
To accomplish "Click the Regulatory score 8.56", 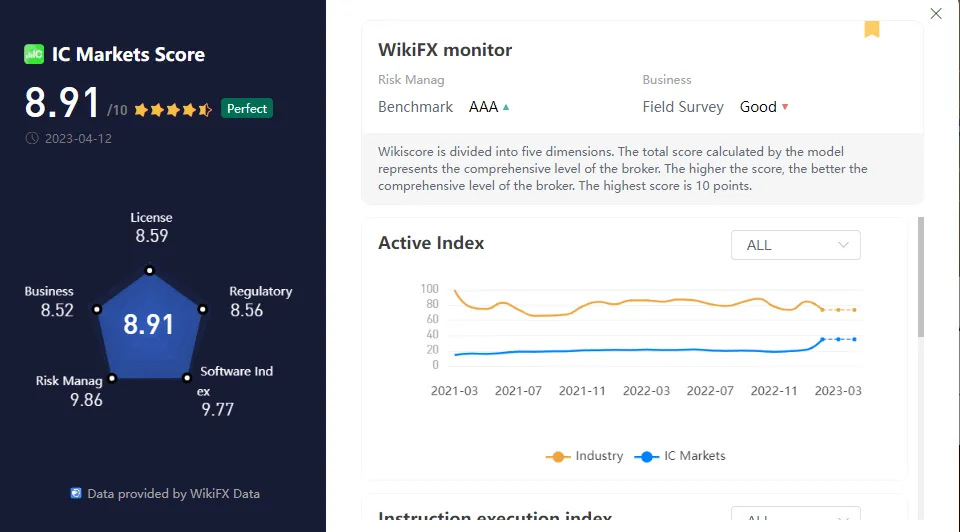I will tap(247, 310).
